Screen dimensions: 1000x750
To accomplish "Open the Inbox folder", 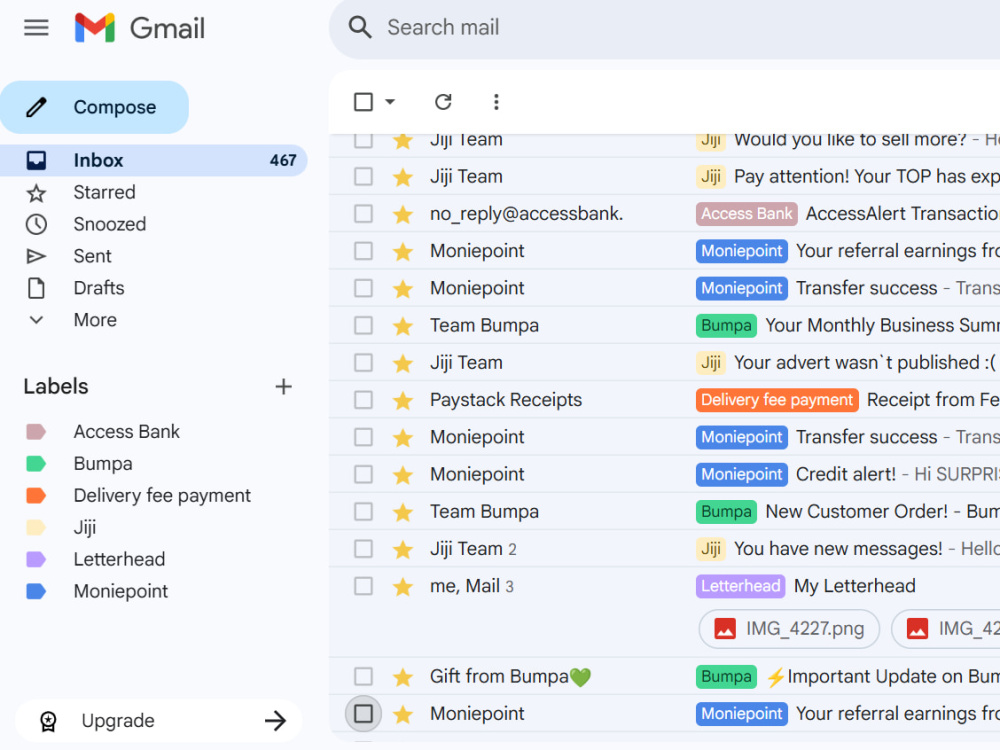I will 153,160.
